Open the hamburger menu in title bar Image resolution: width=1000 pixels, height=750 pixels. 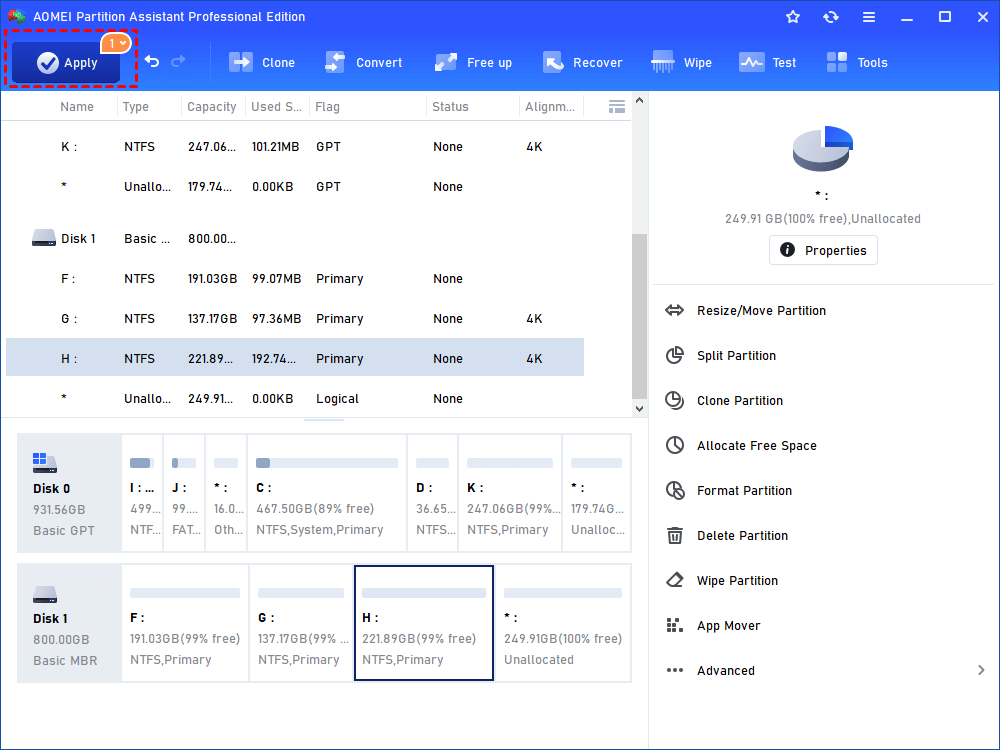click(869, 17)
